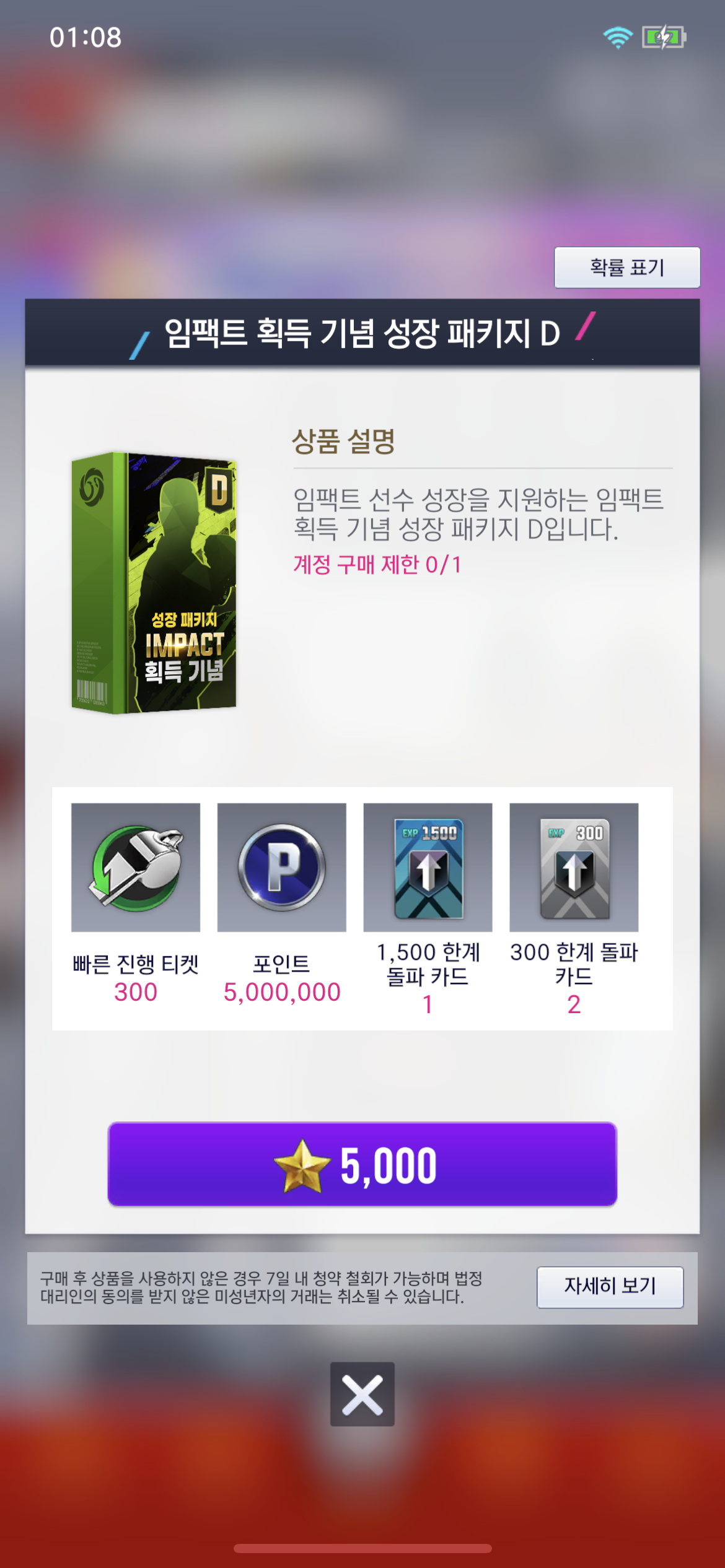Open the 확률 표기 probability info

point(627,268)
